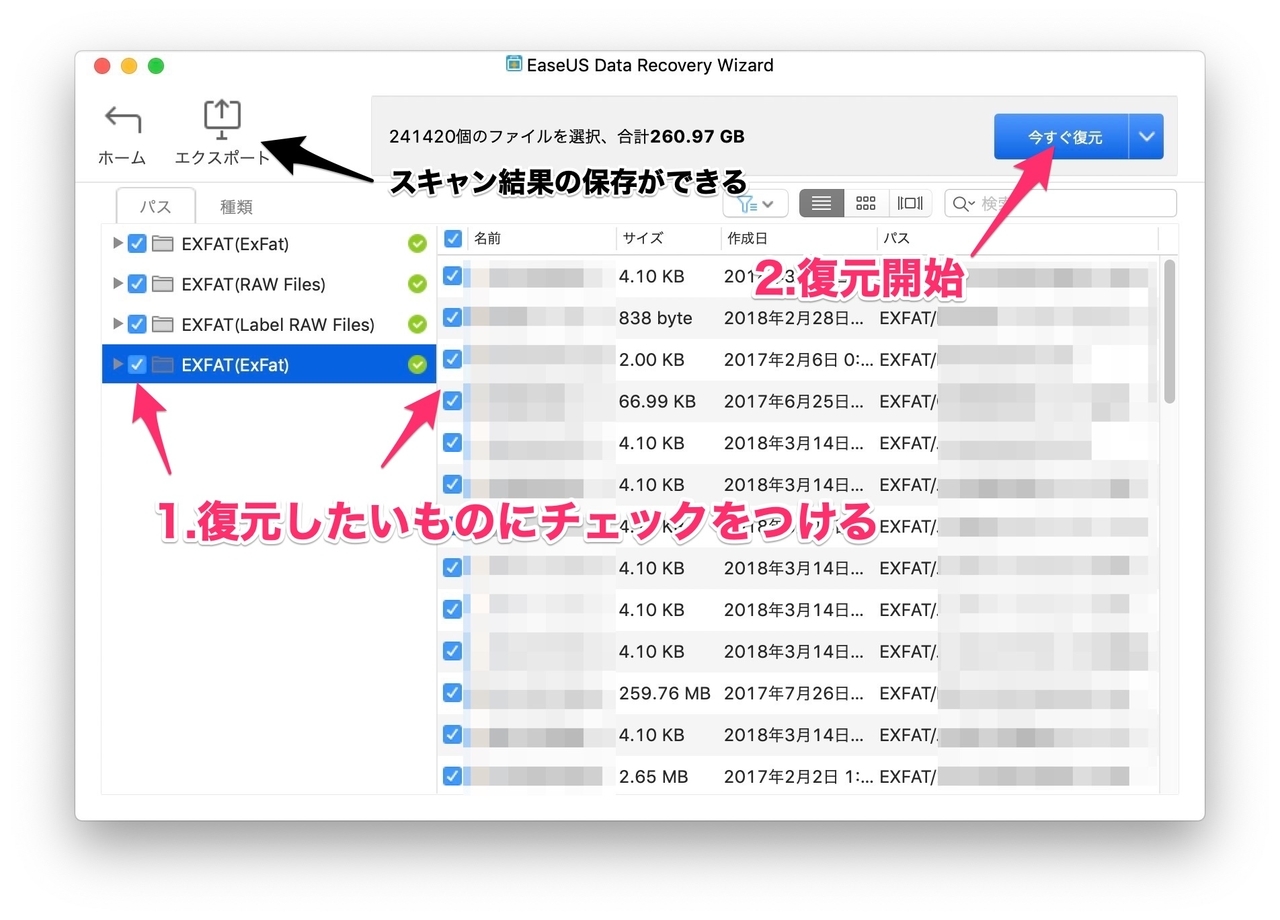Switch to list view icon
Viewport: 1280px width, 920px height.
(821, 203)
